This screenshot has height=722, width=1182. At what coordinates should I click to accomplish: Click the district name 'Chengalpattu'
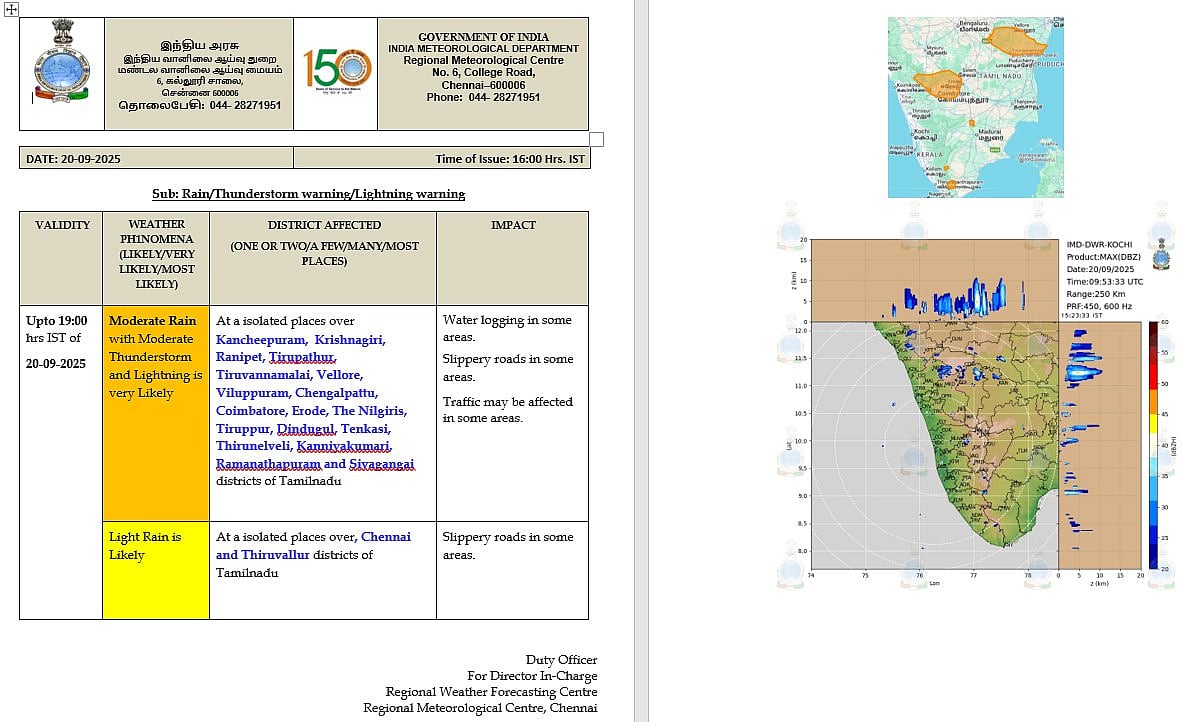pyautogui.click(x=336, y=393)
